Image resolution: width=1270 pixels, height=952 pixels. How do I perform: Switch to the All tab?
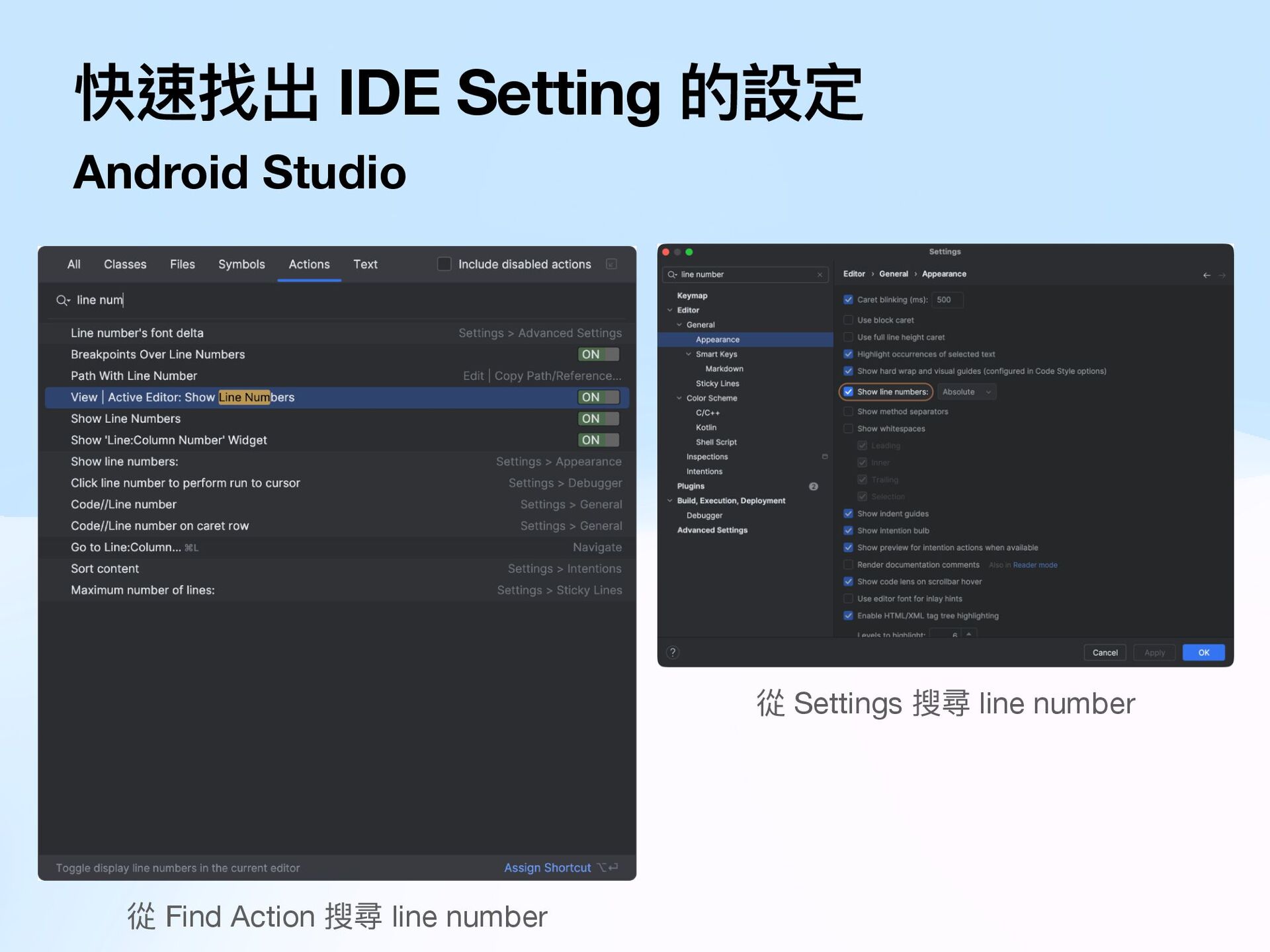(74, 264)
